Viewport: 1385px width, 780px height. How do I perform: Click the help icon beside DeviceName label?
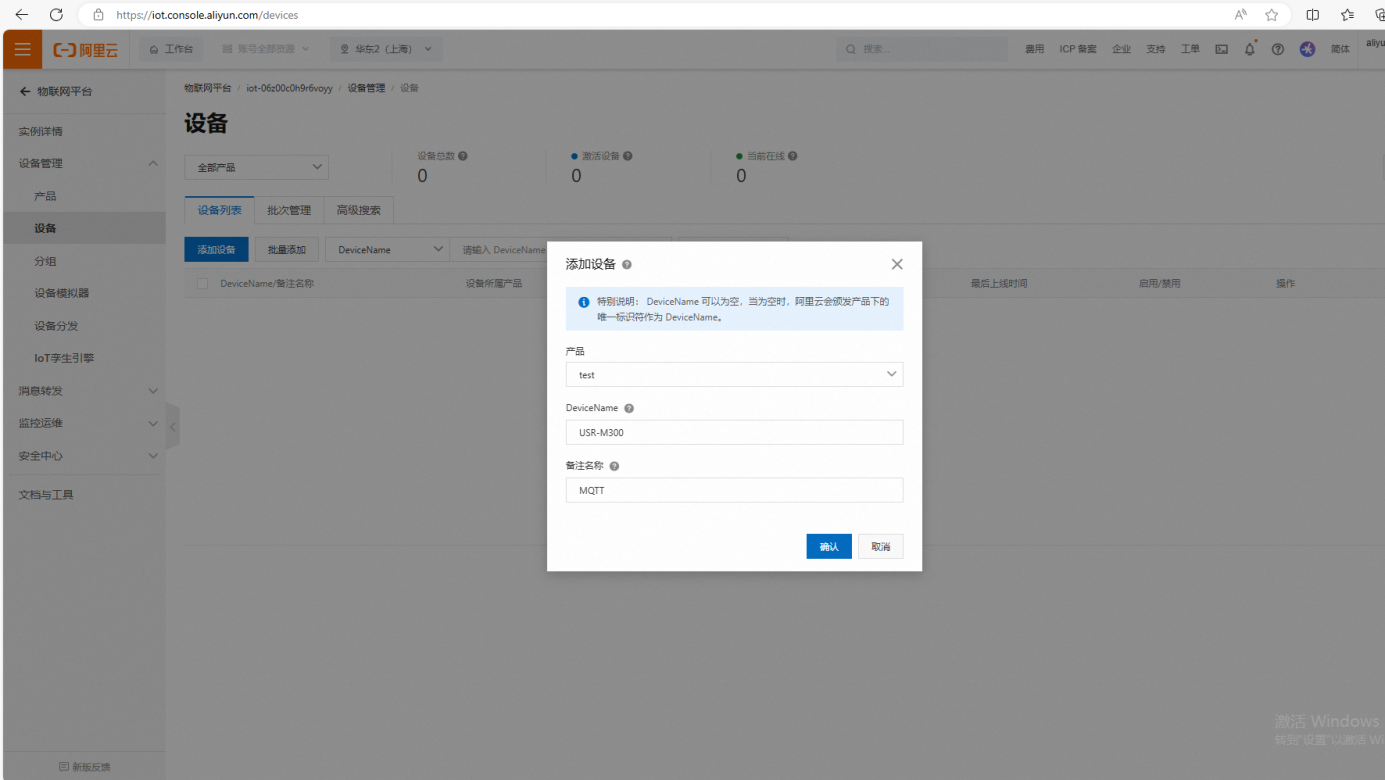pyautogui.click(x=629, y=408)
